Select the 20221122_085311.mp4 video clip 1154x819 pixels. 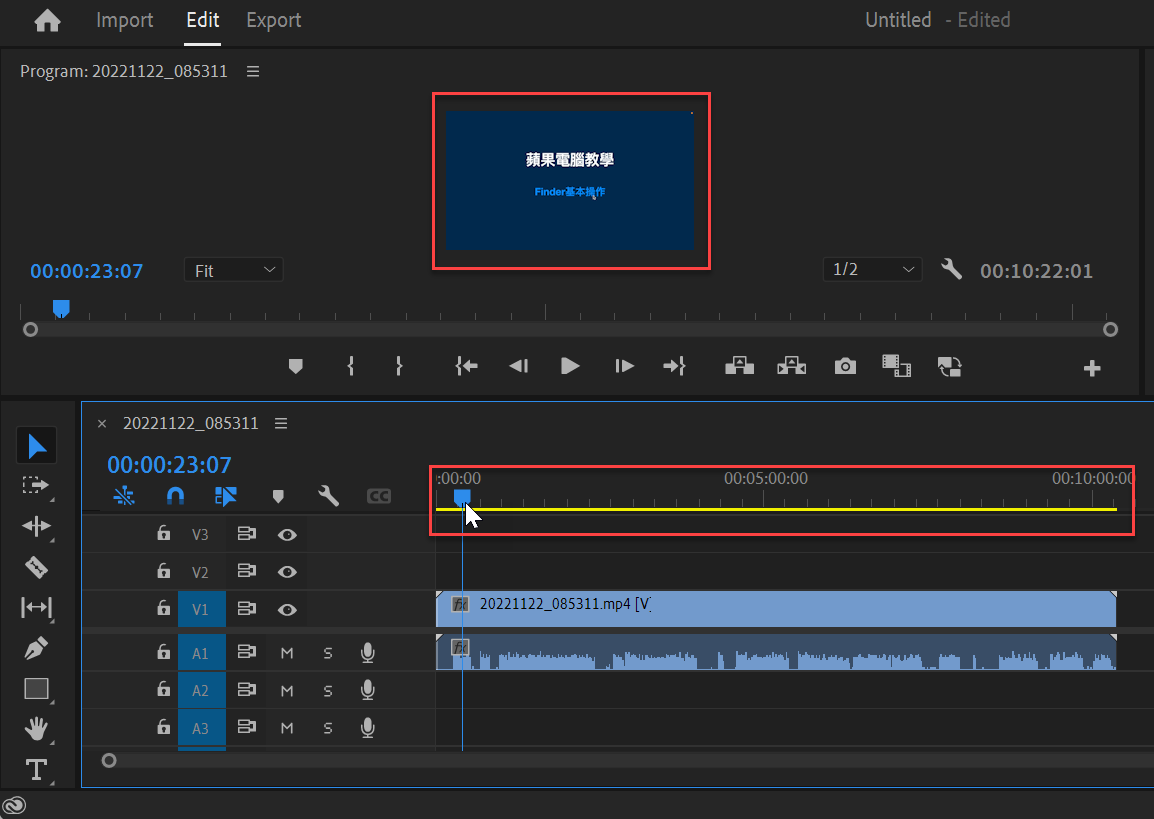[x=776, y=609]
